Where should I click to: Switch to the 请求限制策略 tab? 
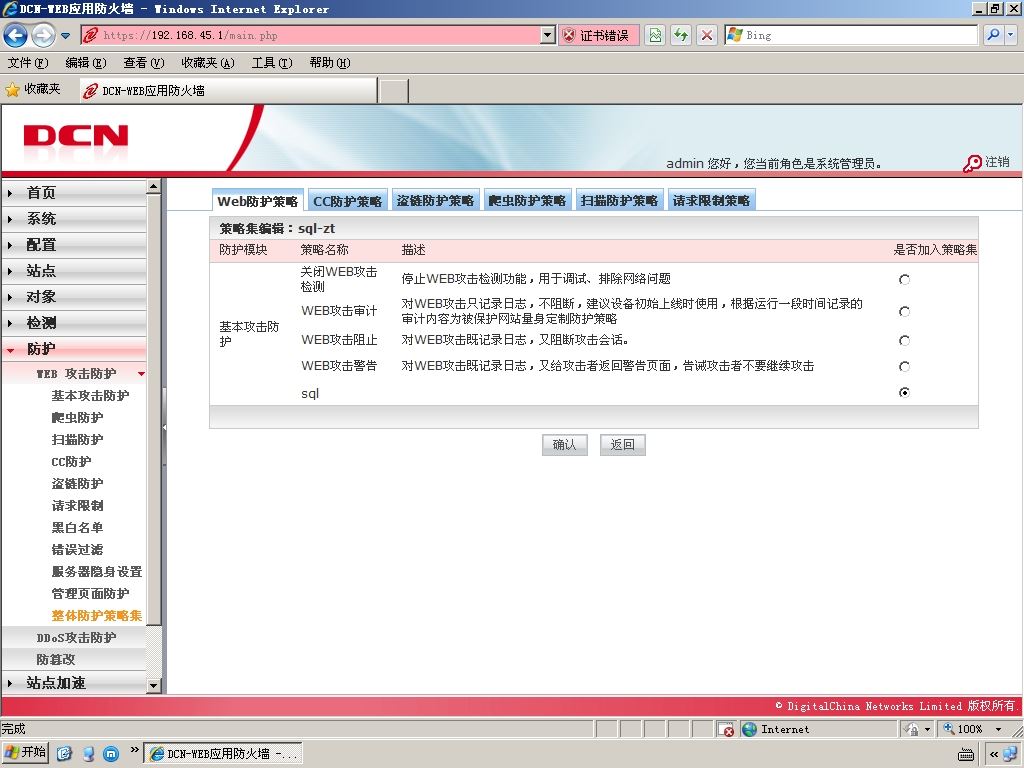tap(711, 201)
